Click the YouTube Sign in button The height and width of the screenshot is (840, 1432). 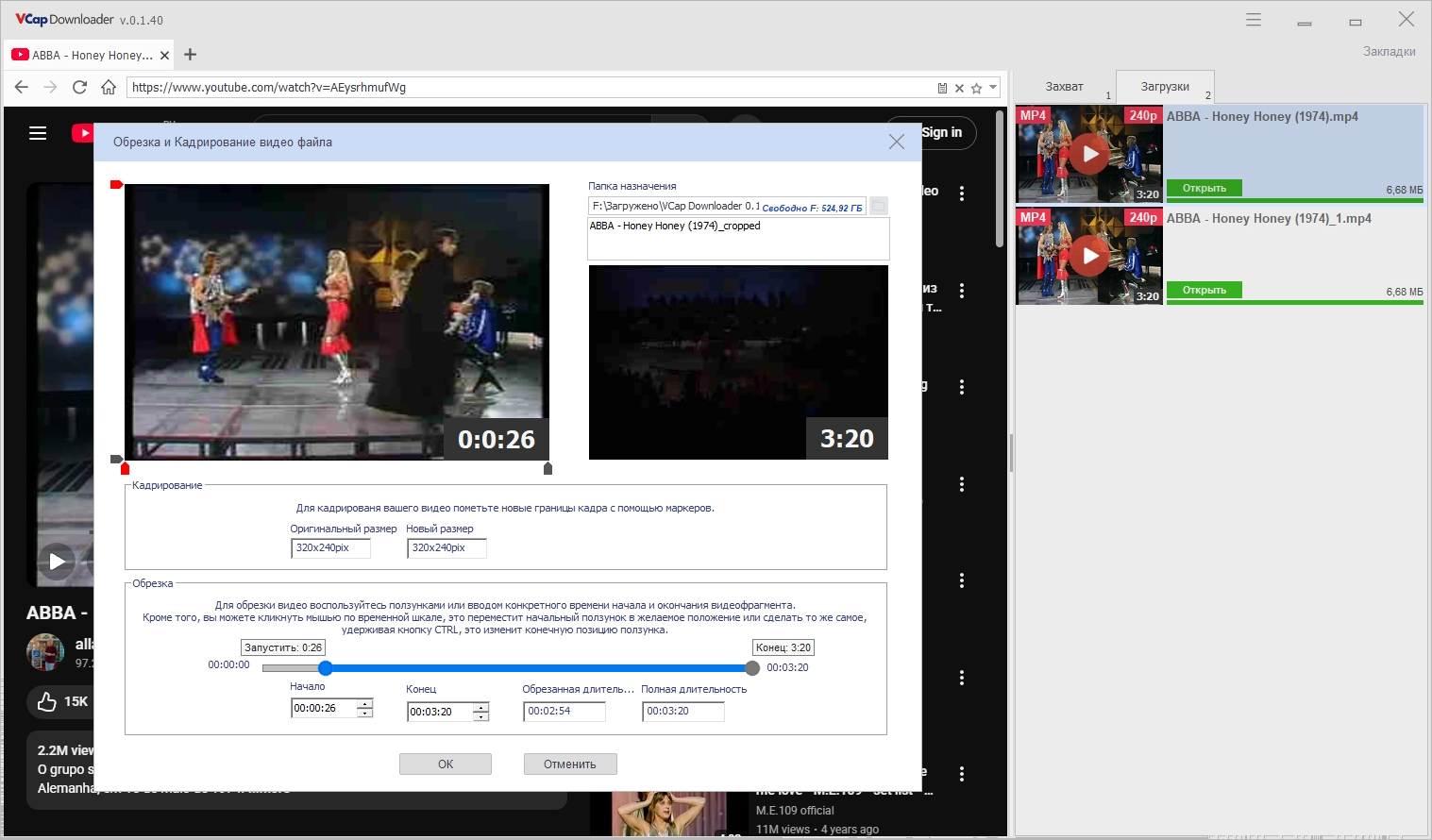tap(942, 132)
